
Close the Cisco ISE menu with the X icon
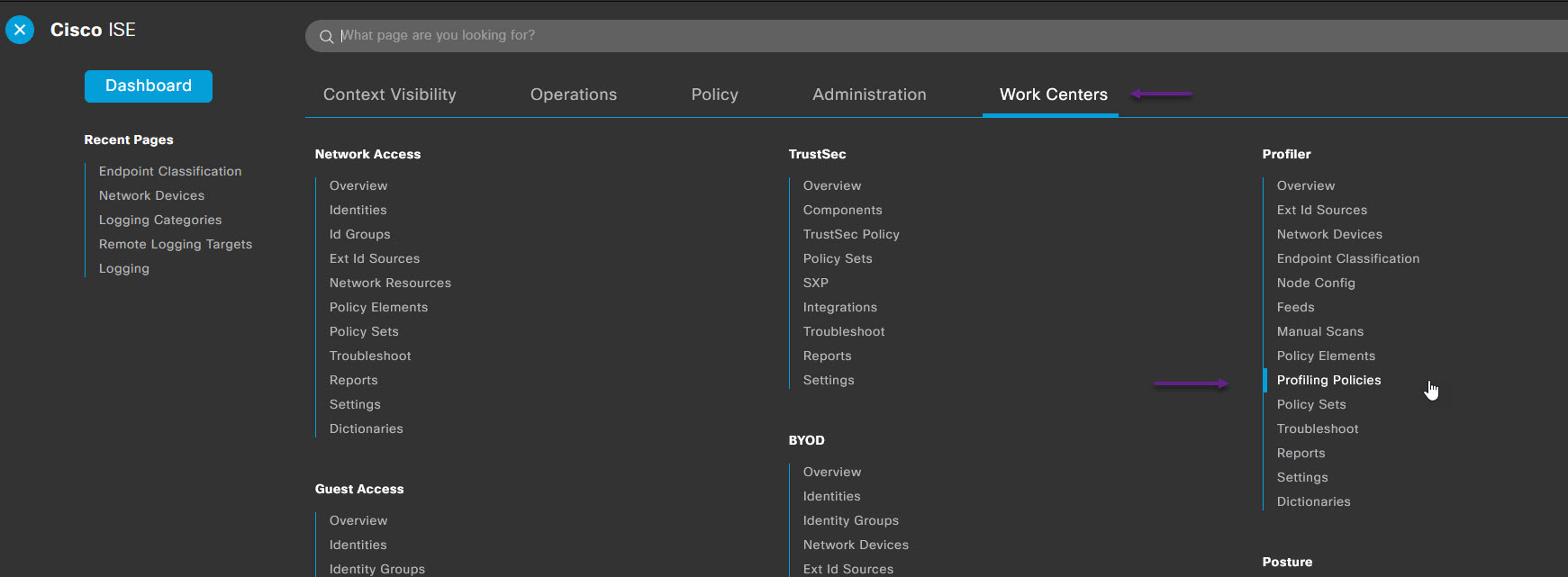point(20,30)
